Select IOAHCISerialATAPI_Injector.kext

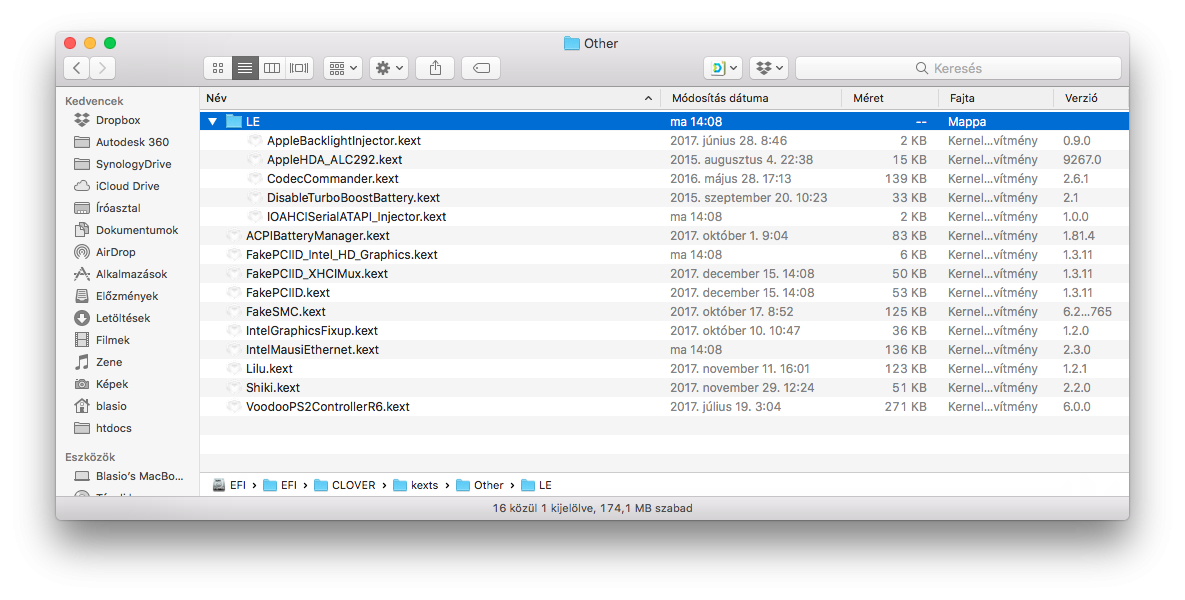pos(664,217)
